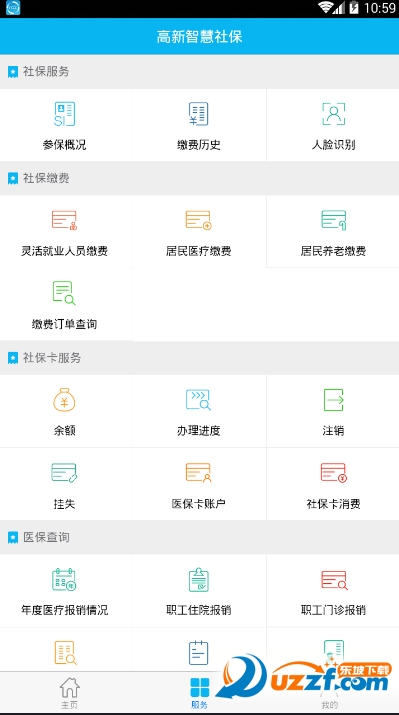Image resolution: width=399 pixels, height=715 pixels.
Task: Select the 服务 services tab
Action: [x=199, y=693]
